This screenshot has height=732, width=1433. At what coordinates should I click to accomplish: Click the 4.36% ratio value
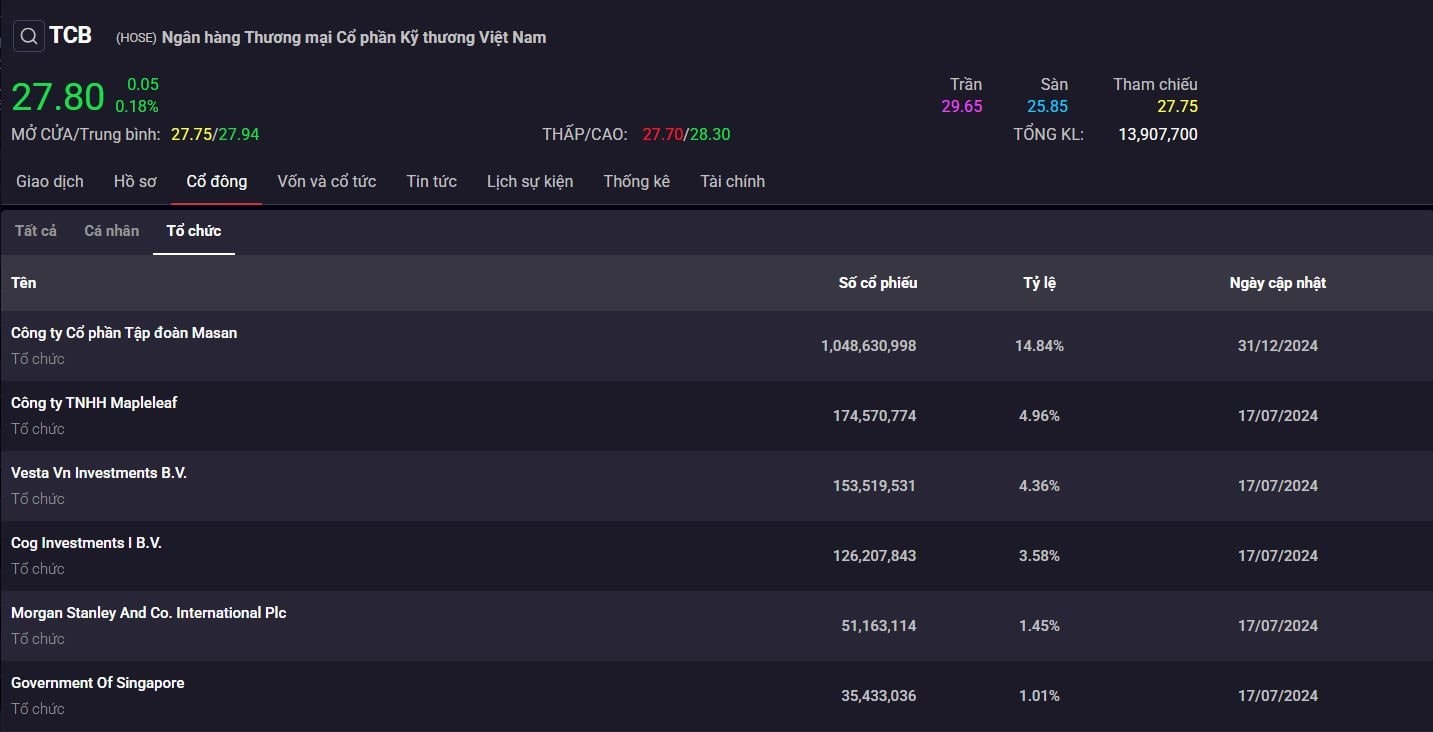click(x=1040, y=486)
